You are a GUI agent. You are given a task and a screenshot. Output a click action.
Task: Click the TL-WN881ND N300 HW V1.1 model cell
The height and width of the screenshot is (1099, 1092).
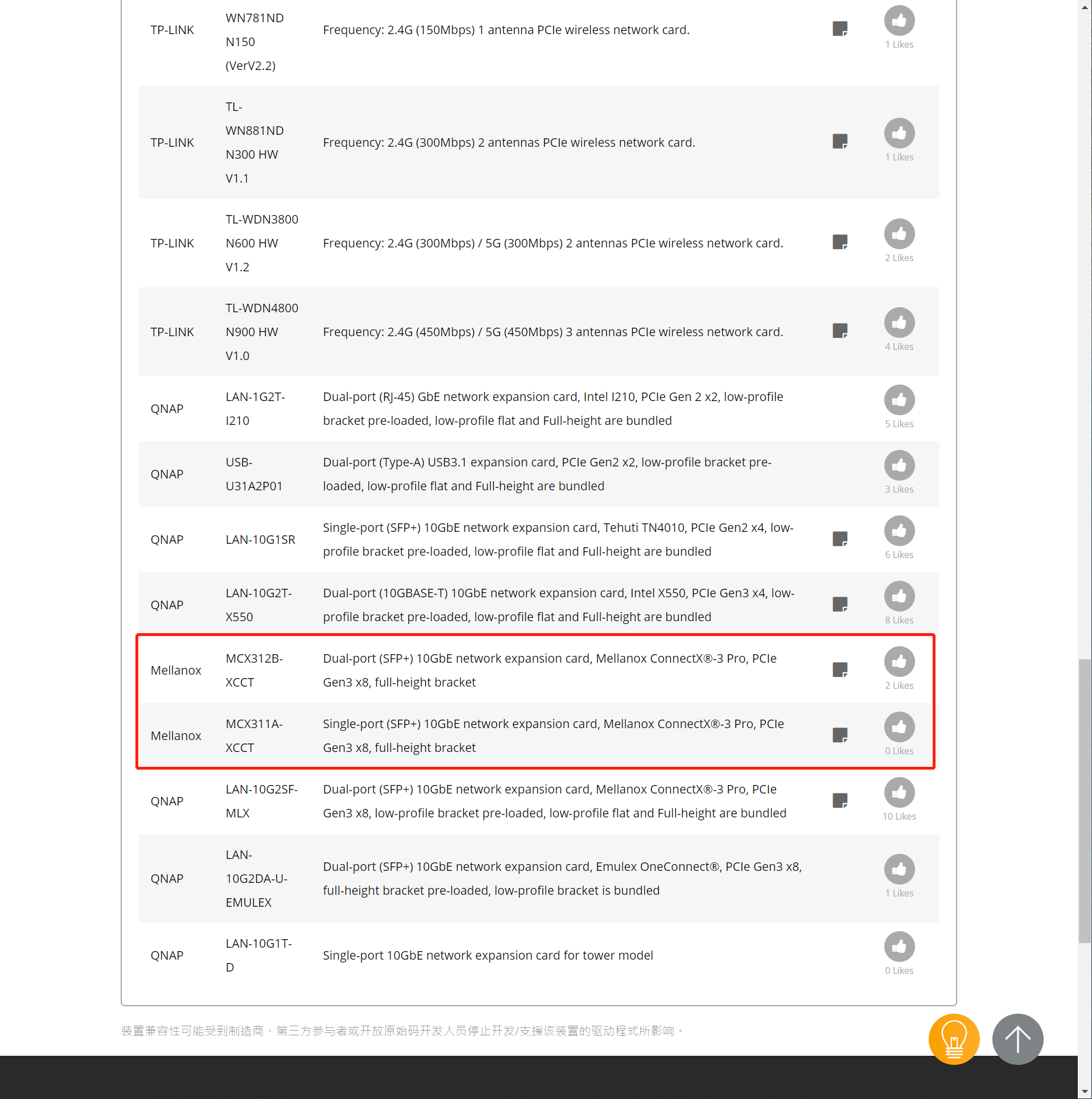[x=254, y=143]
